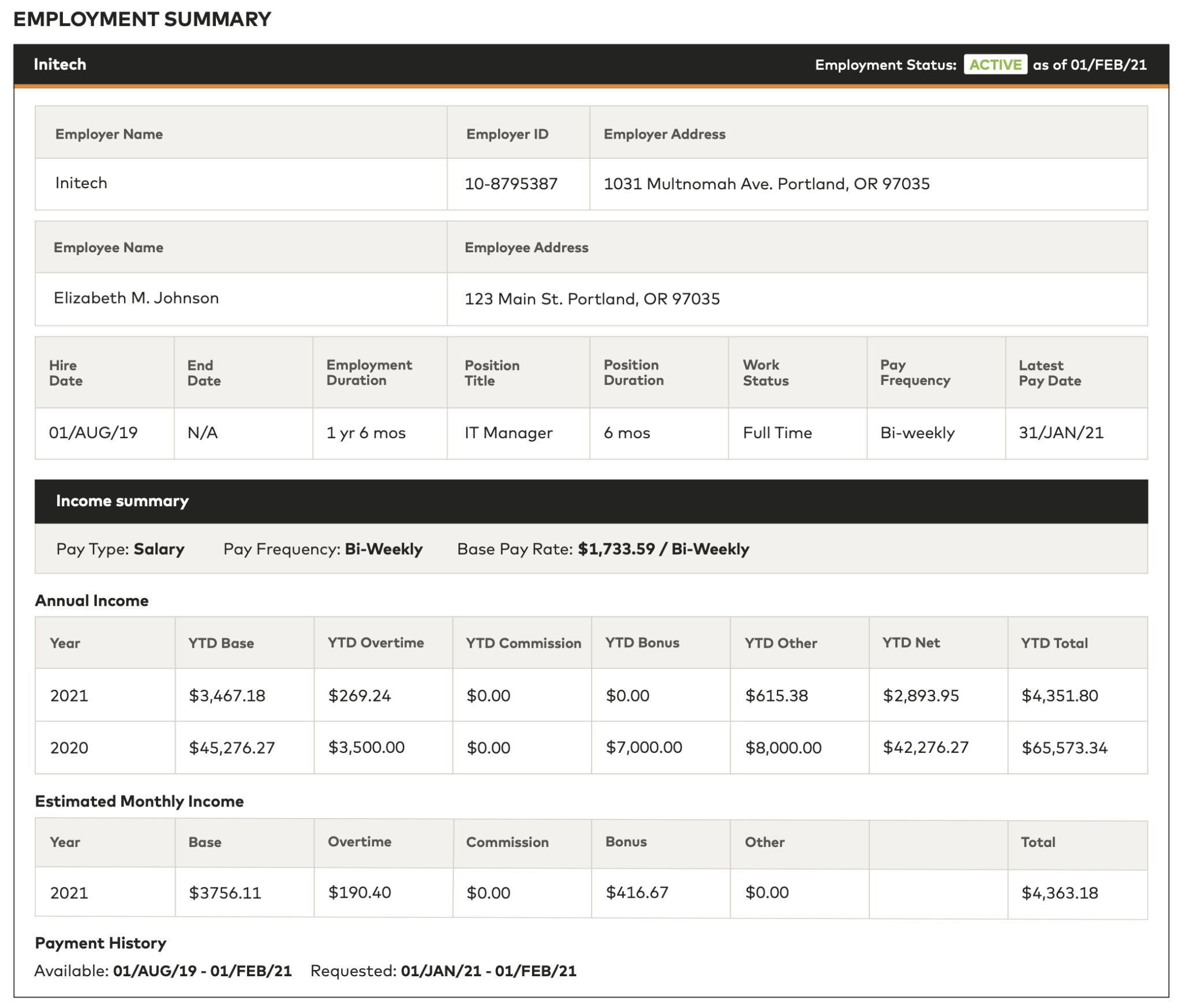Click the Bi-weekly pay frequency cell
Screen dimensions: 1182x1008
coord(917,432)
